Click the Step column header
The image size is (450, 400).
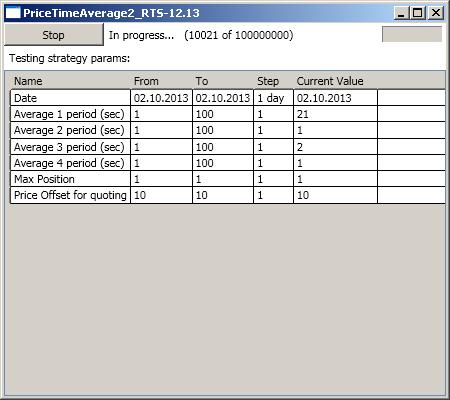268,81
